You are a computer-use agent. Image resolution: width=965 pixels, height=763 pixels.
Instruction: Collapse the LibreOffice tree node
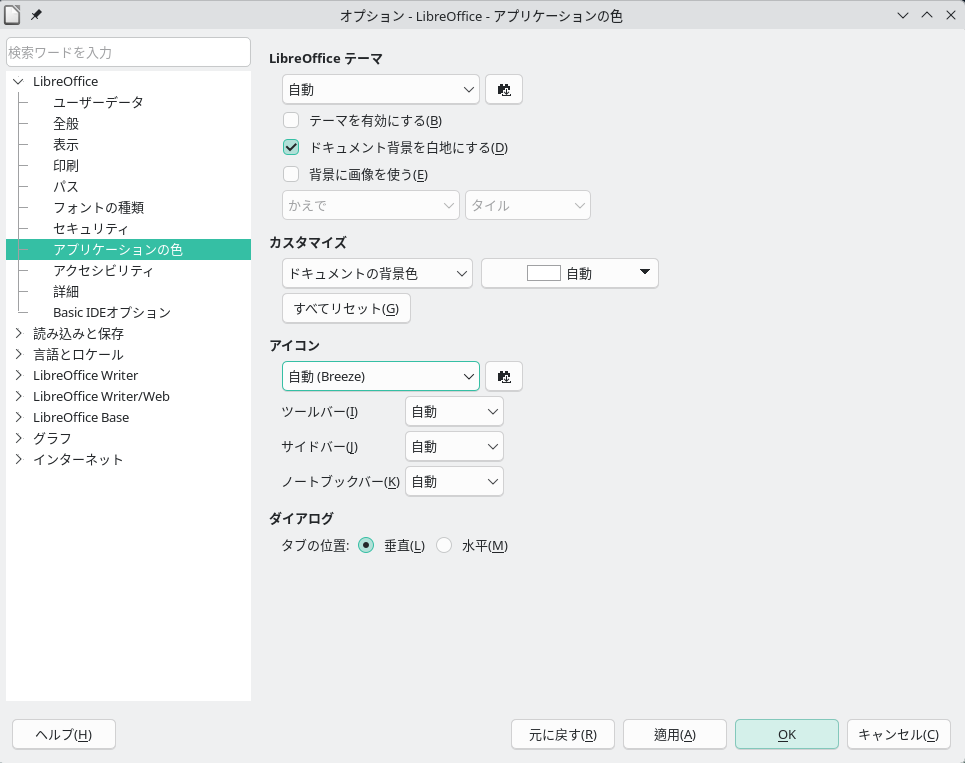(x=18, y=81)
